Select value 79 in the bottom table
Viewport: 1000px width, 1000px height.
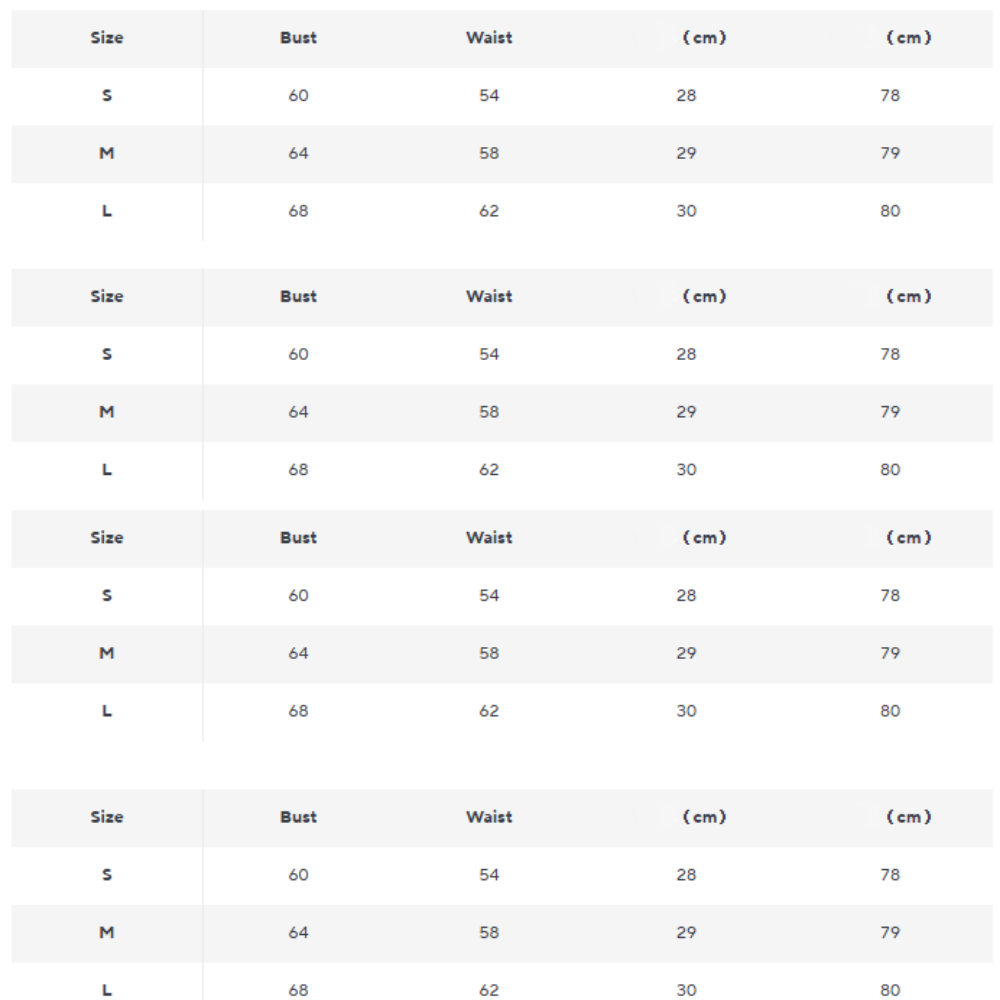coord(890,933)
